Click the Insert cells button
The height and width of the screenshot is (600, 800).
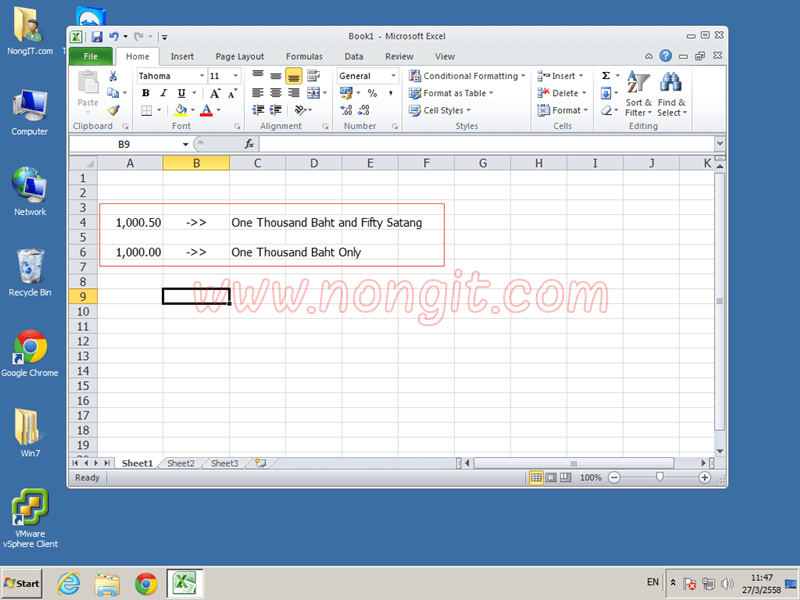click(560, 76)
